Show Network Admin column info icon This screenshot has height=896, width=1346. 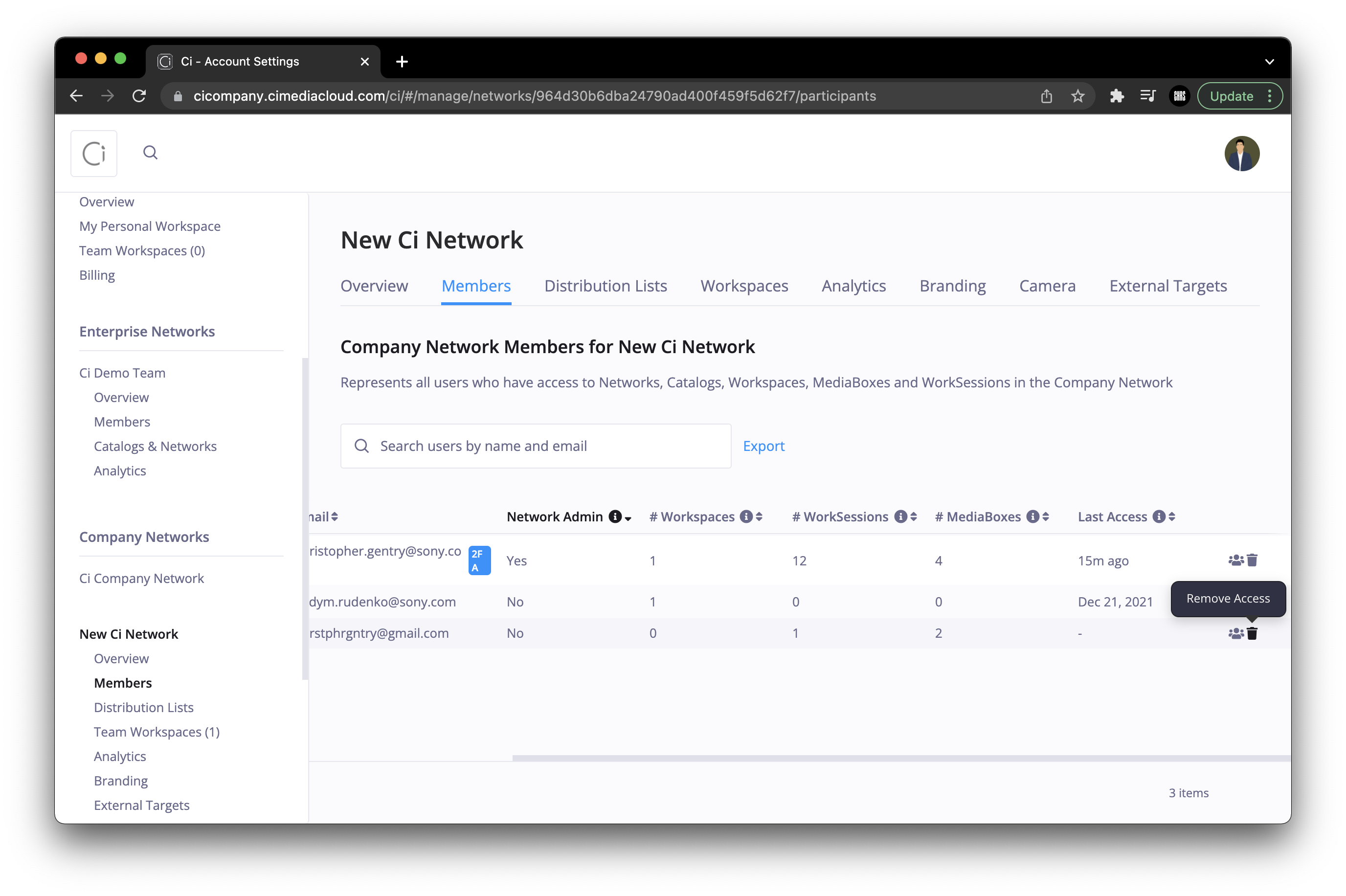pos(615,516)
